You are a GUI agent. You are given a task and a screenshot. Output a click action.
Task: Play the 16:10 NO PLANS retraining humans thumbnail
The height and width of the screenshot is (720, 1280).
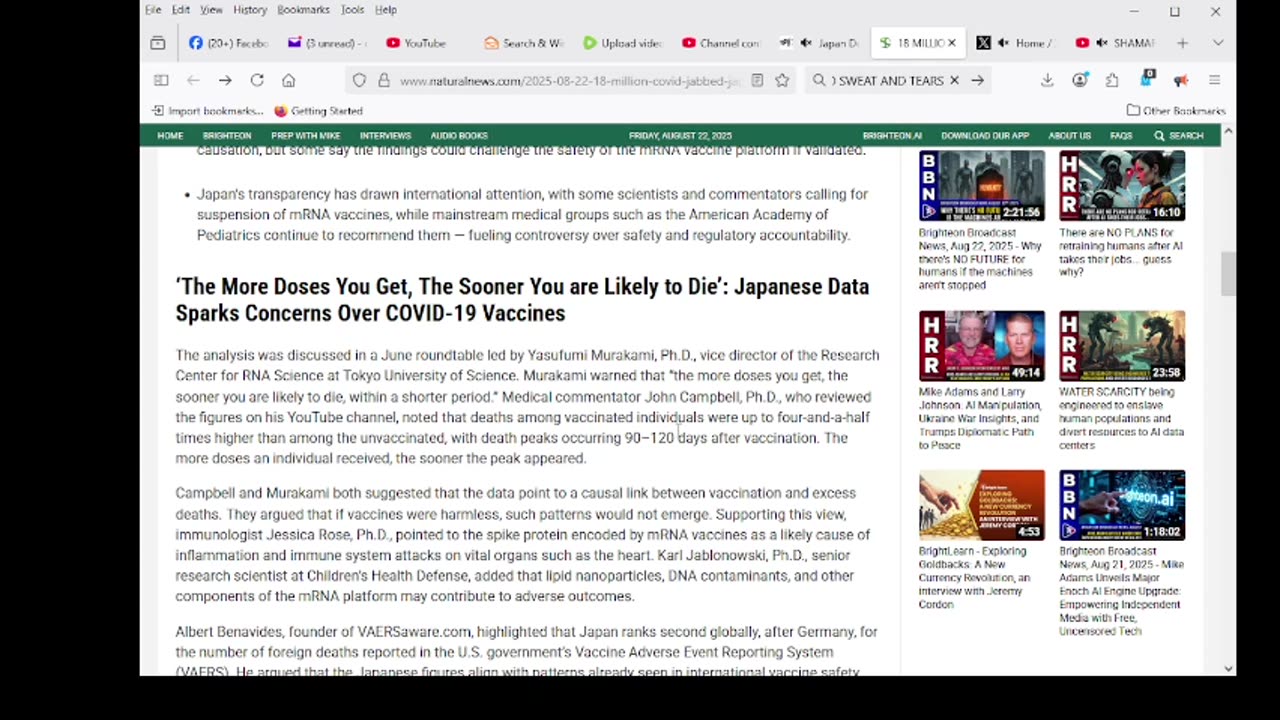(1122, 186)
